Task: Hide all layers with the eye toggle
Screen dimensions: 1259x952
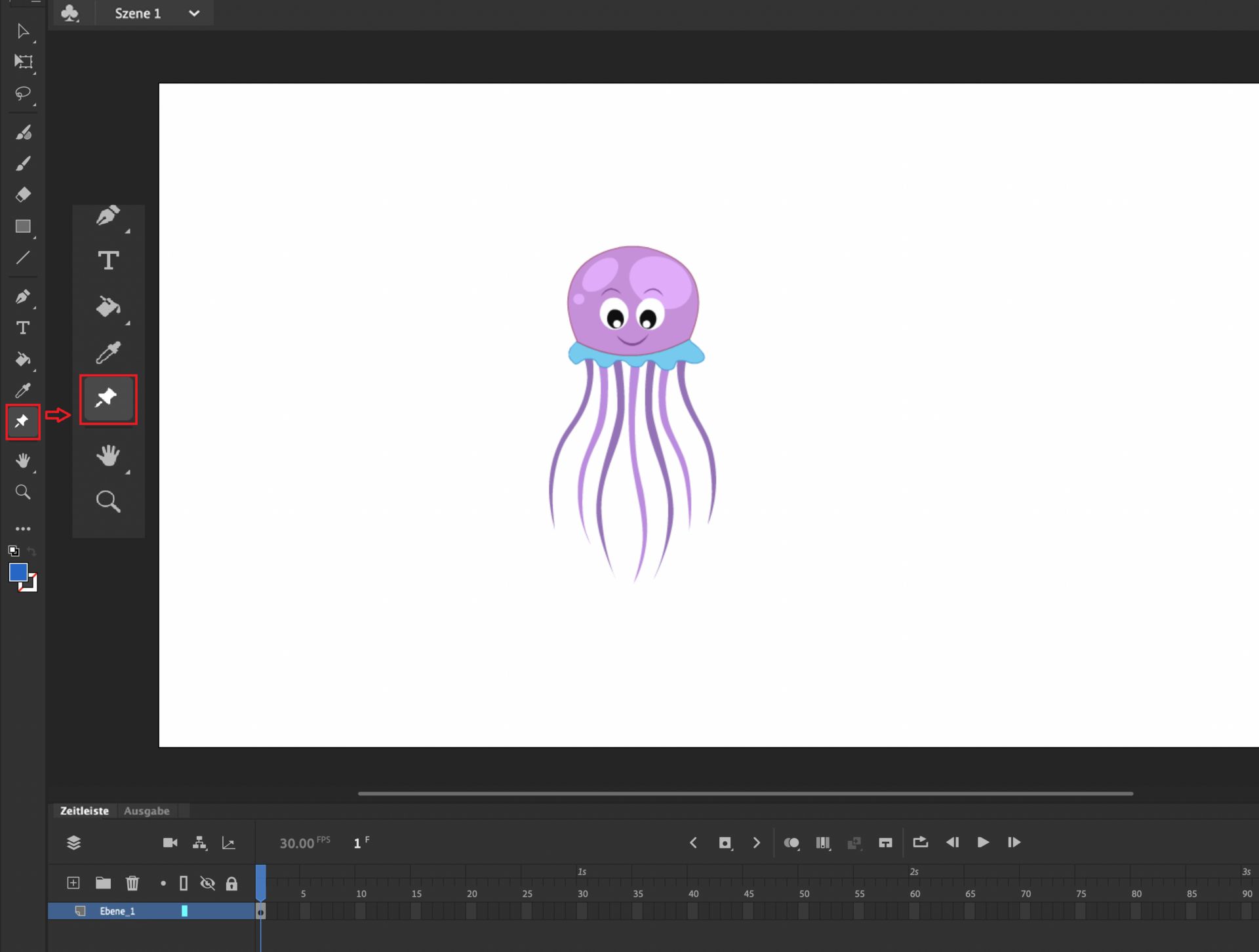Action: (209, 883)
